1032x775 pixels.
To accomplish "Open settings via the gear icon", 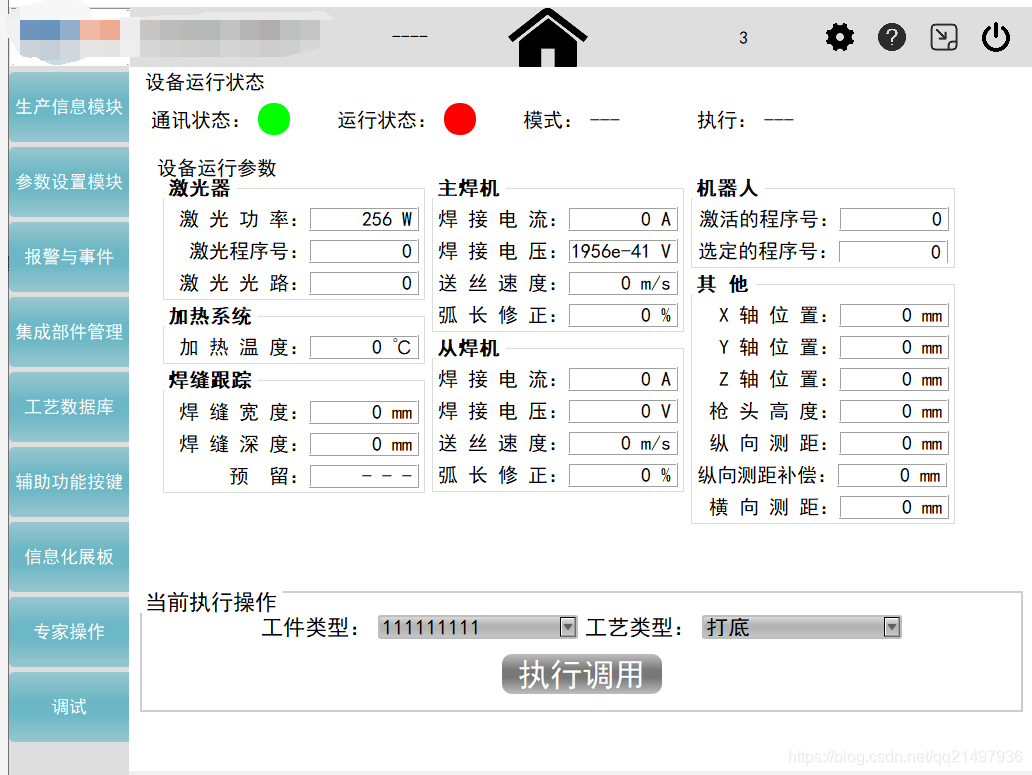I will click(840, 38).
